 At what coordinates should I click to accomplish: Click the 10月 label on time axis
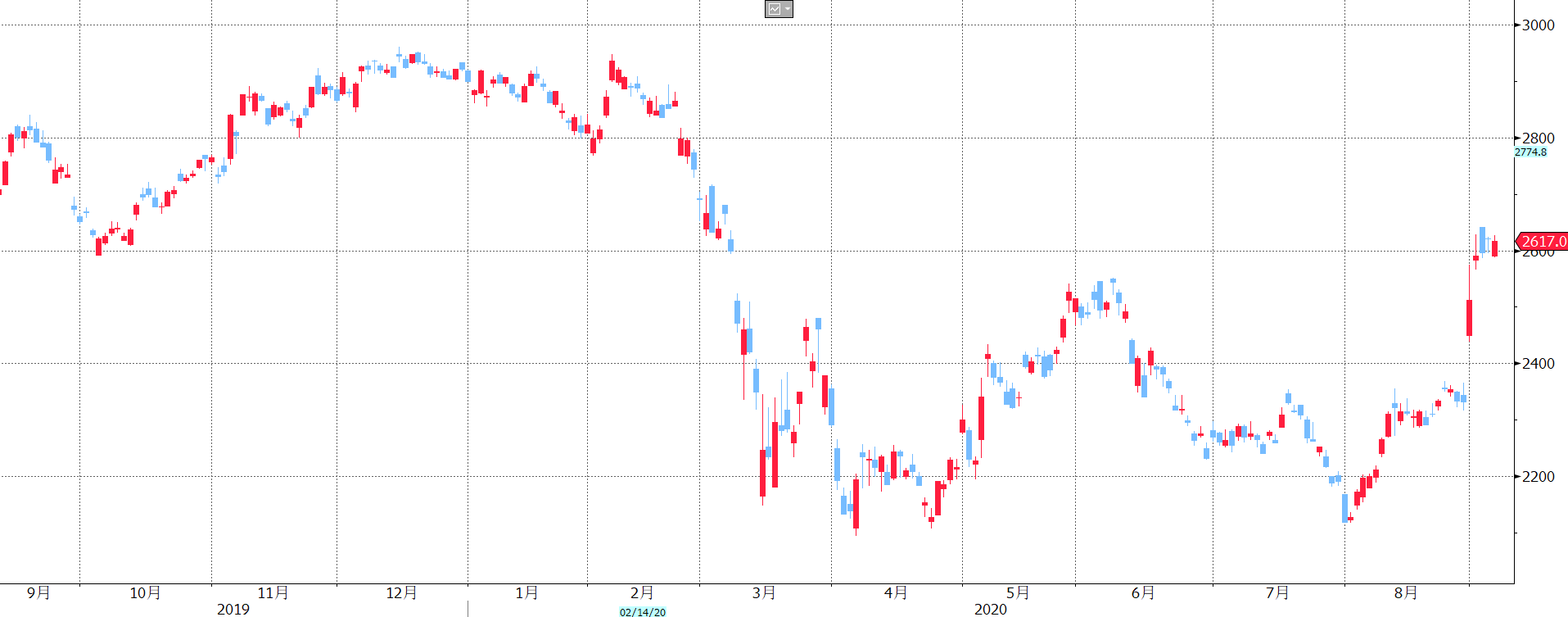[x=145, y=592]
